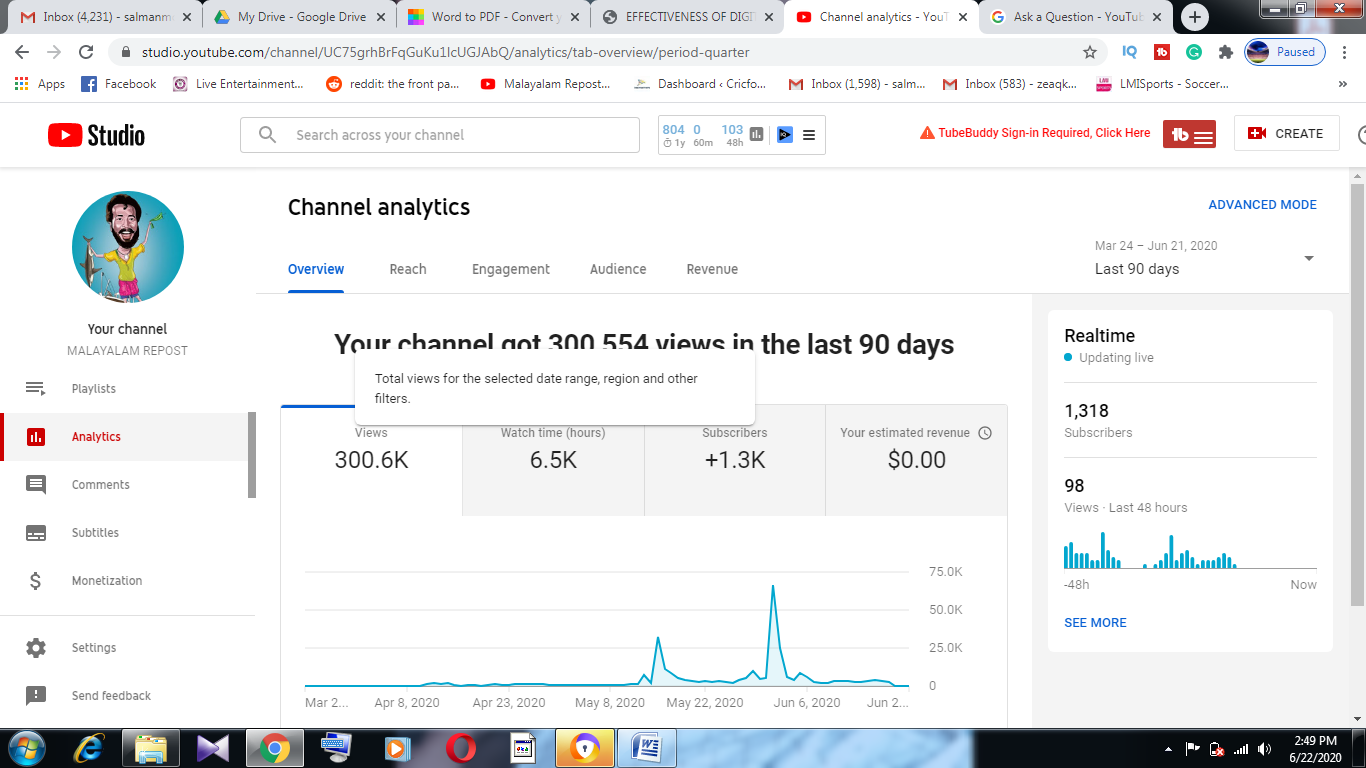Open the LMISports - Soccer bookmark
Screen dimensions: 1366x768
click(x=1163, y=84)
